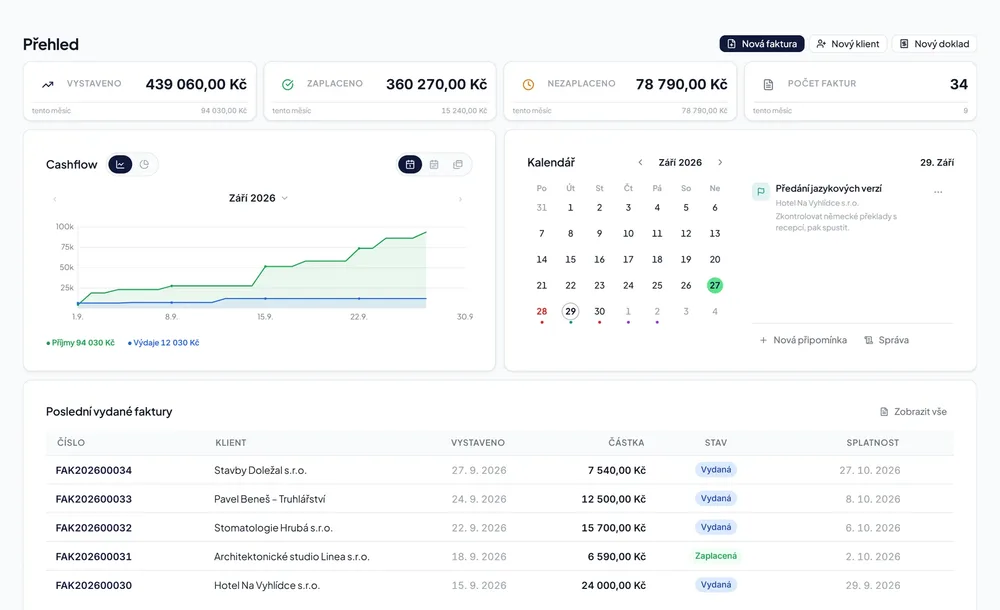Select the stacked-pages range icon in Cashflow
Screen dimensions: 1000x610
tap(458, 165)
